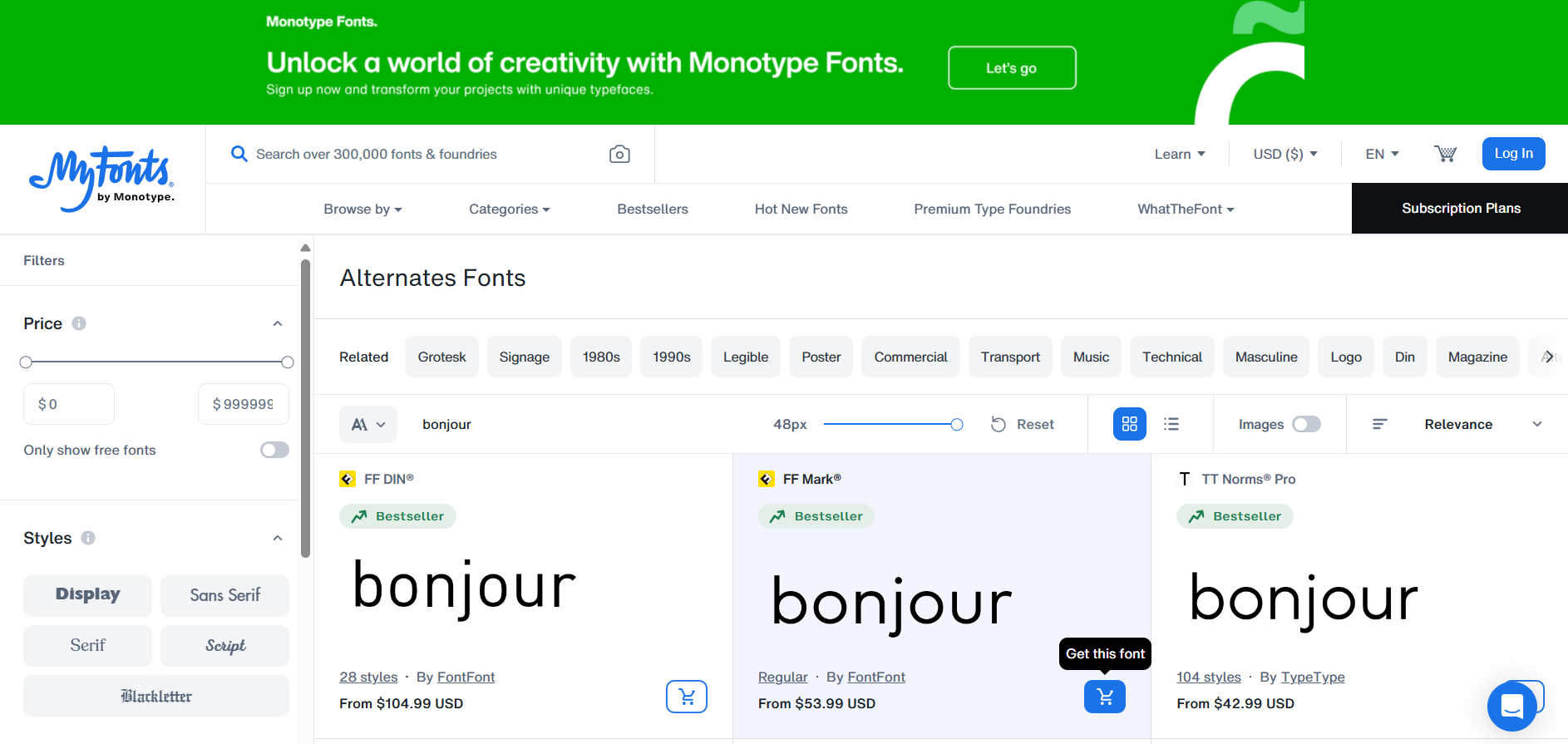
Task: Click the Styles info icon
Action: 88,538
